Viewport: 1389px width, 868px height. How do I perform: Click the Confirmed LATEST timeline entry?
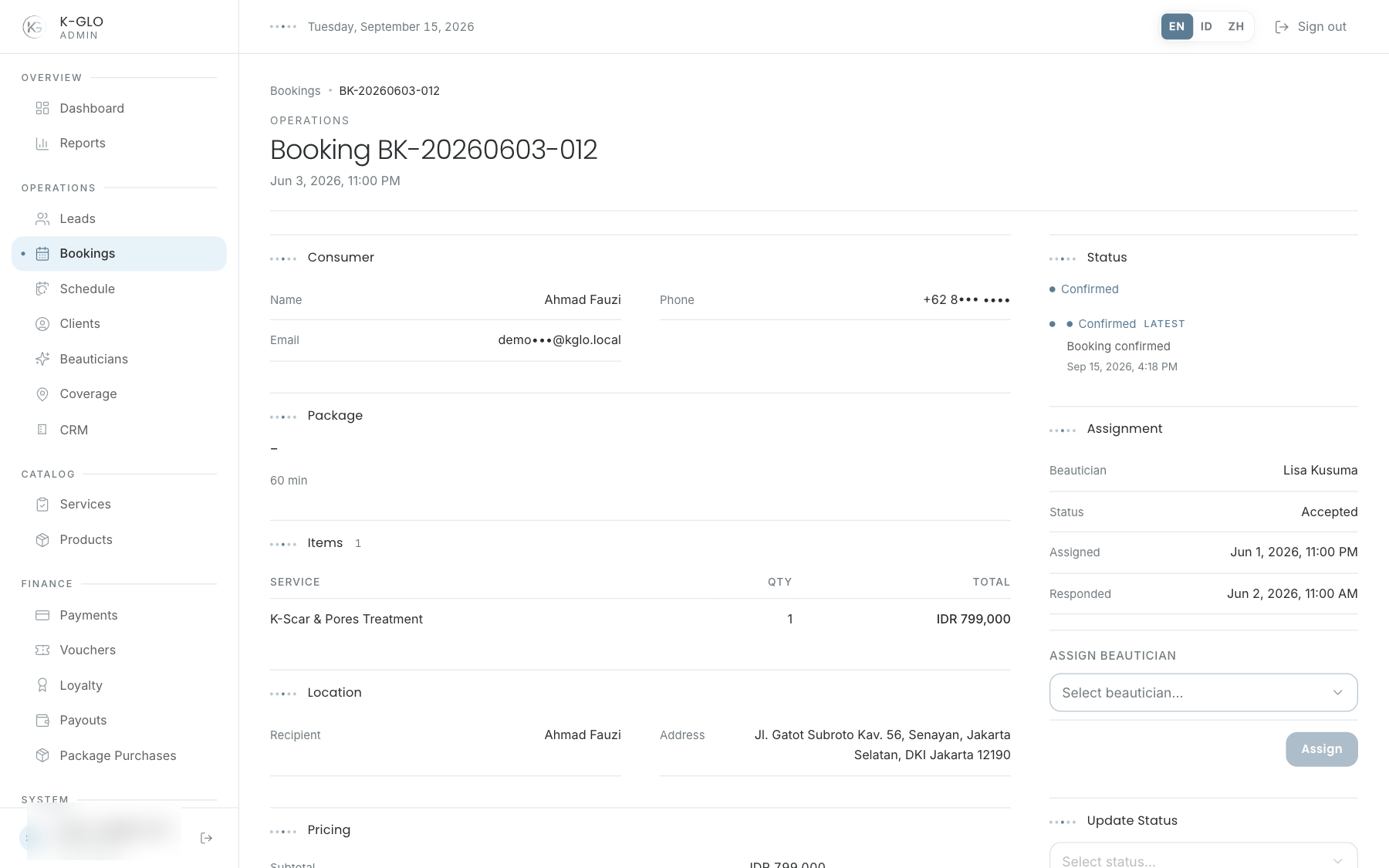pyautogui.click(x=1126, y=324)
